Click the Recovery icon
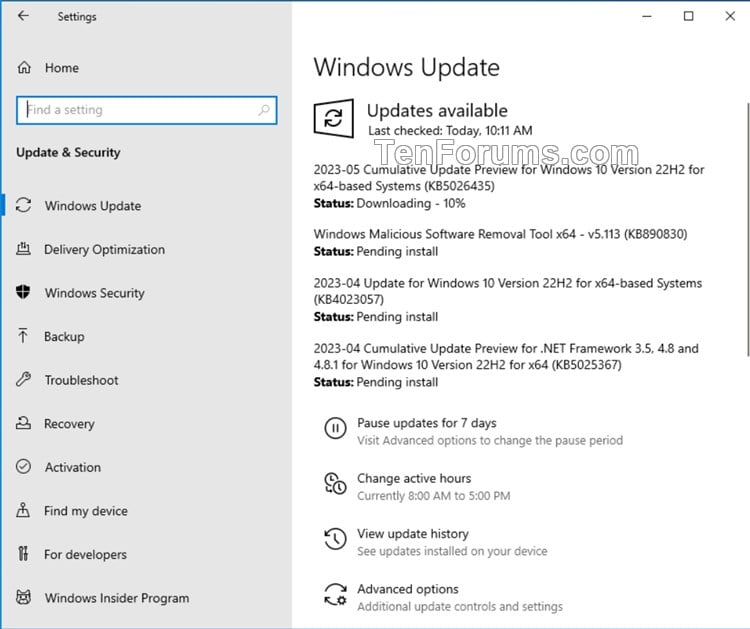This screenshot has width=750, height=629. coord(23,423)
